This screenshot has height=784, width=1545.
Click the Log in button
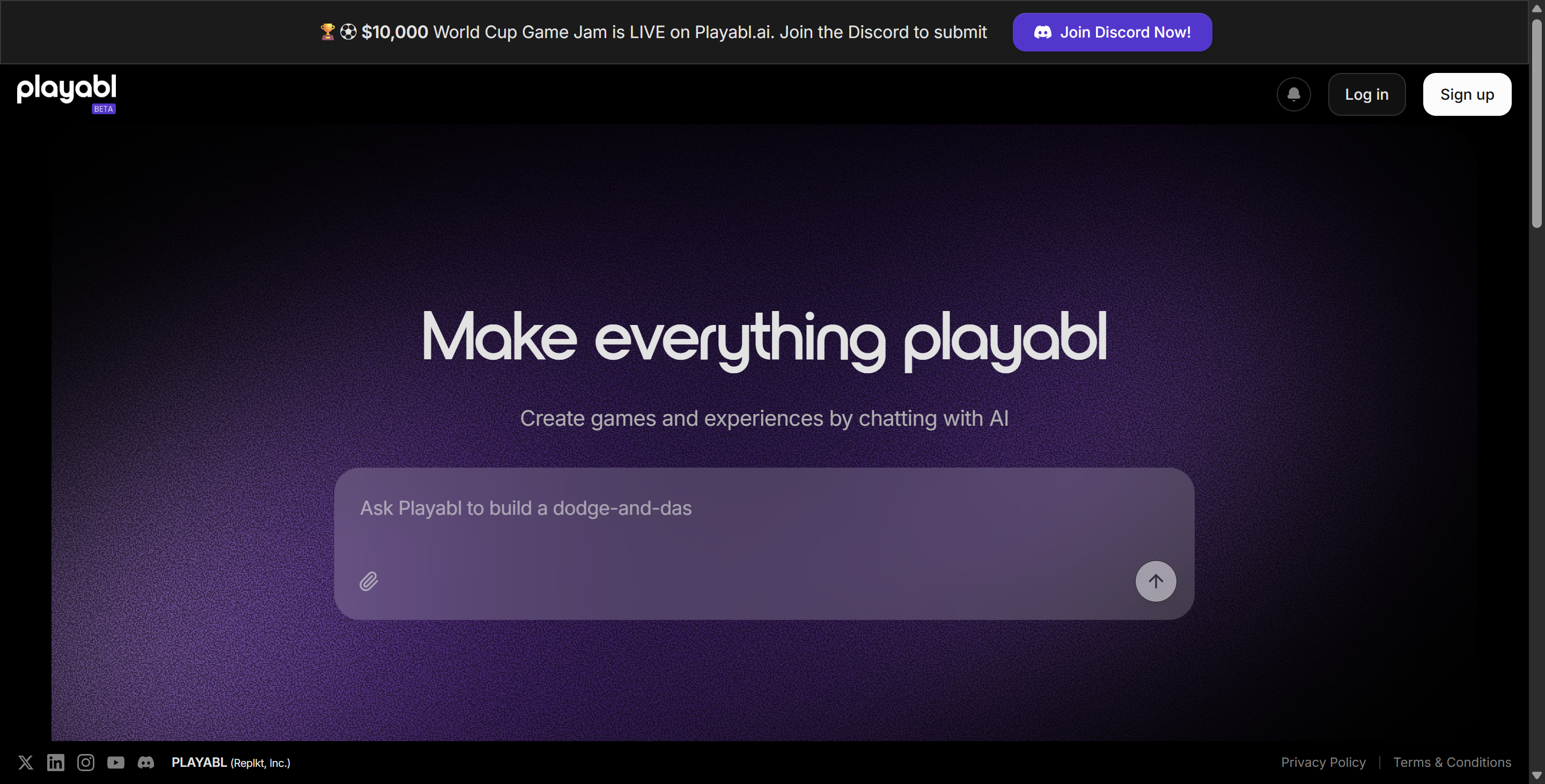1366,94
